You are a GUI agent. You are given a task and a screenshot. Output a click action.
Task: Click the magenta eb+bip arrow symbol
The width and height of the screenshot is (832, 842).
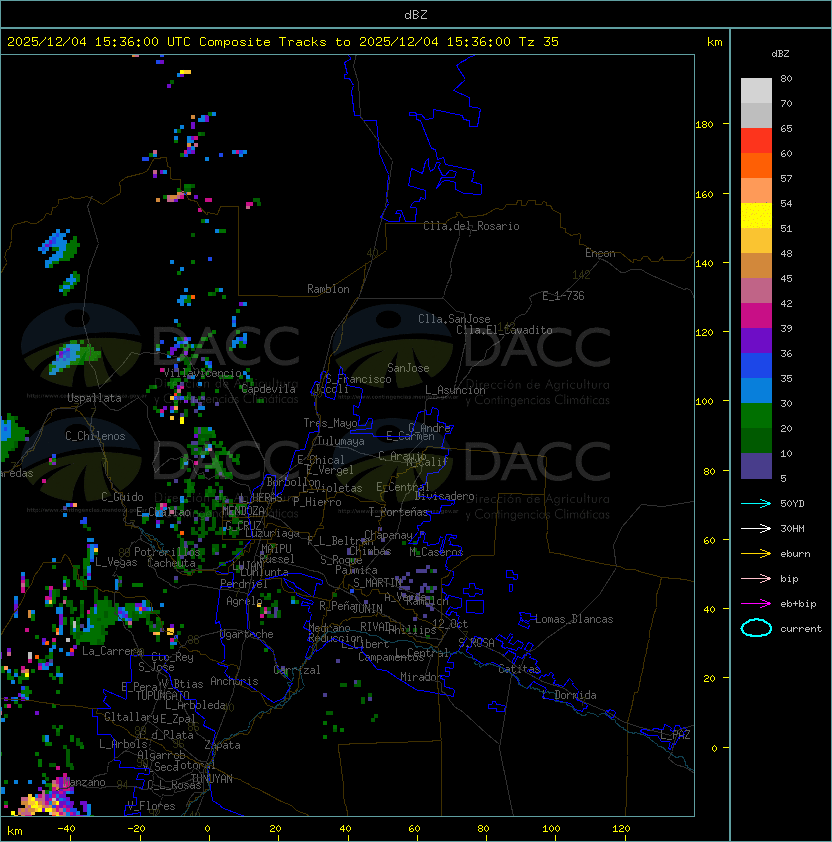756,604
